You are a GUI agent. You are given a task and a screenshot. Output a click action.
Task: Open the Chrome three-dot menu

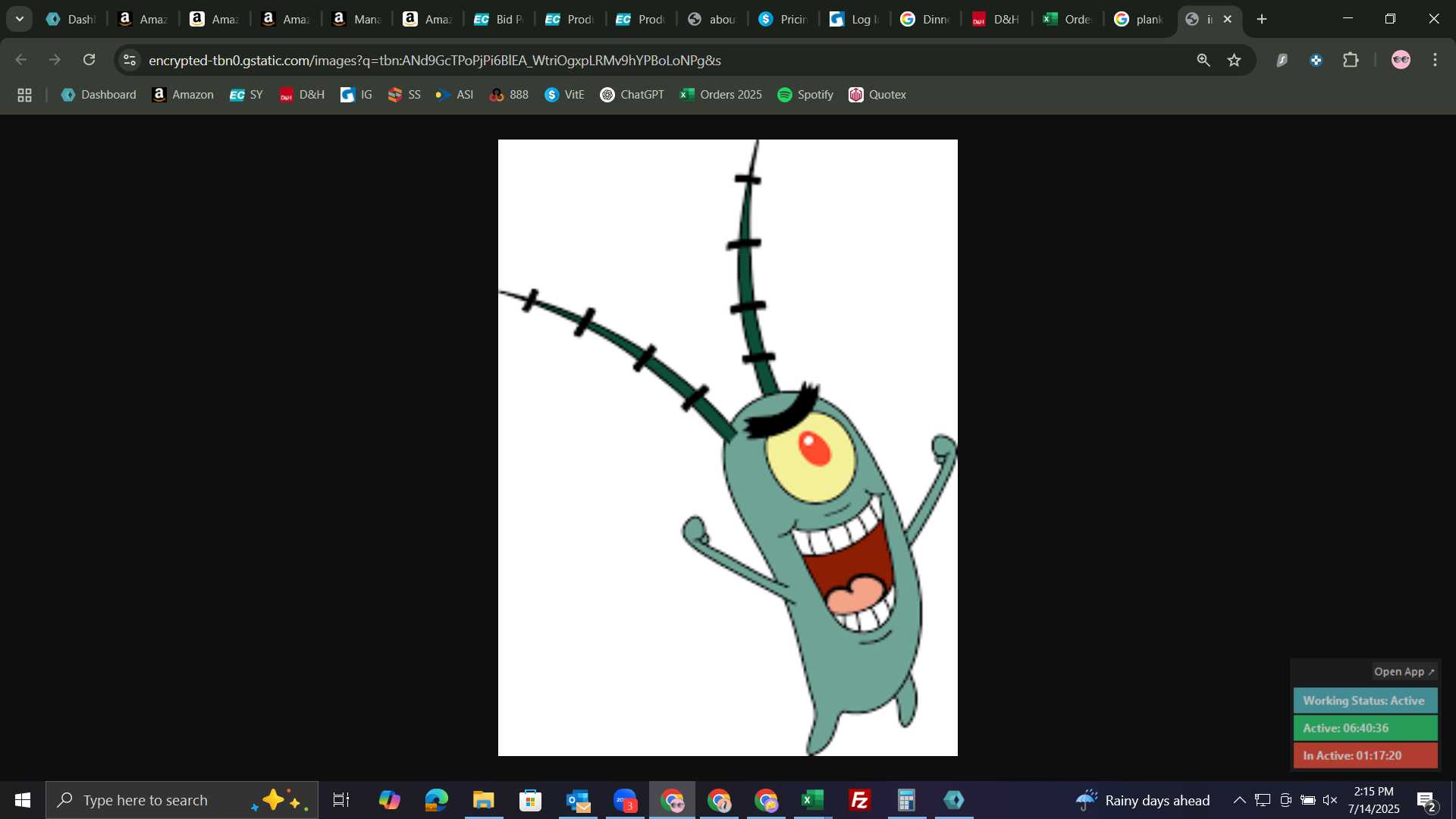[1436, 60]
